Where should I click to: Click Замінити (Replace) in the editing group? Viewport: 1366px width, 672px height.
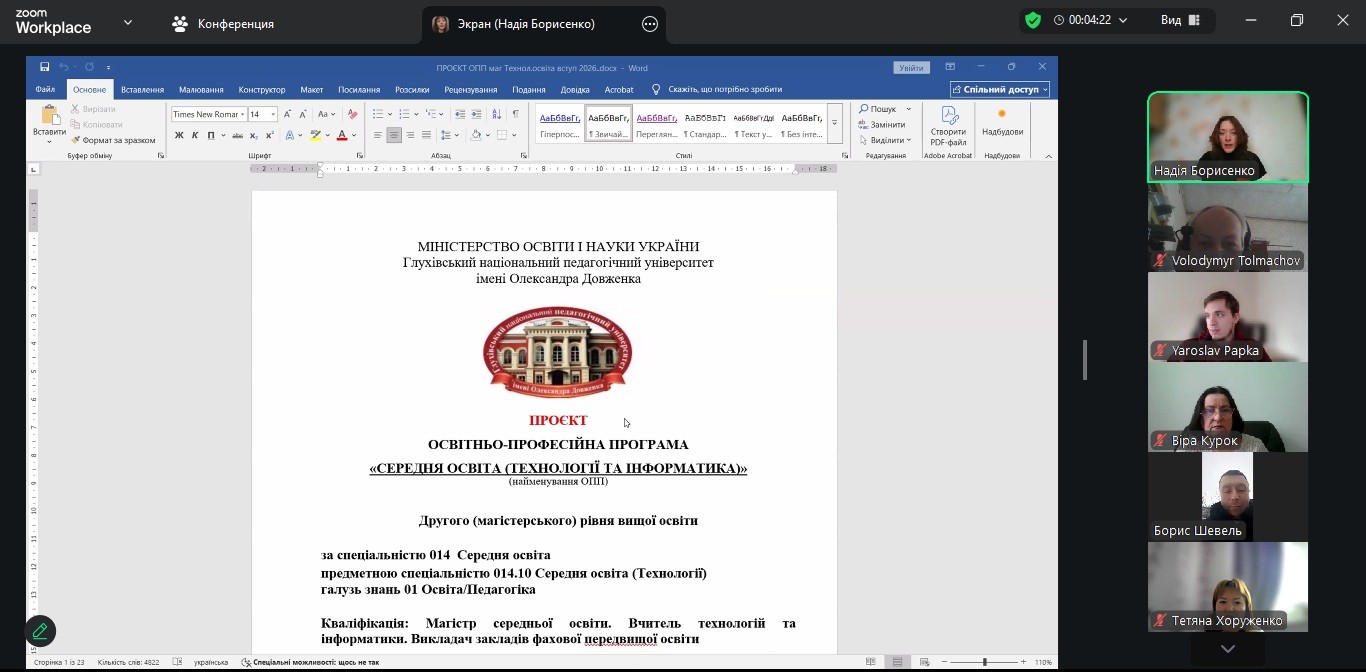pyautogui.click(x=887, y=124)
